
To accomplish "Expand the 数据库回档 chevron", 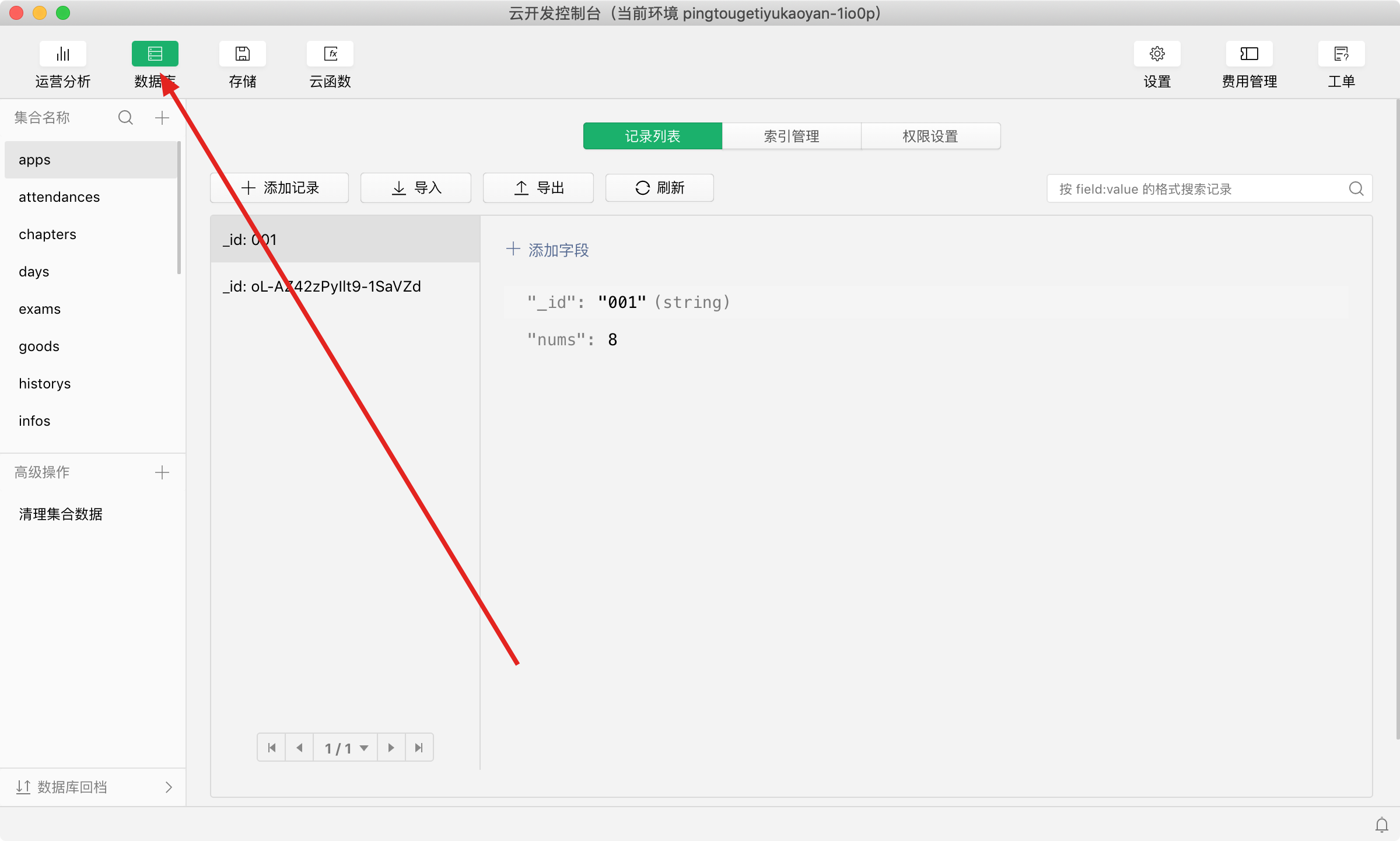I will 169,787.
